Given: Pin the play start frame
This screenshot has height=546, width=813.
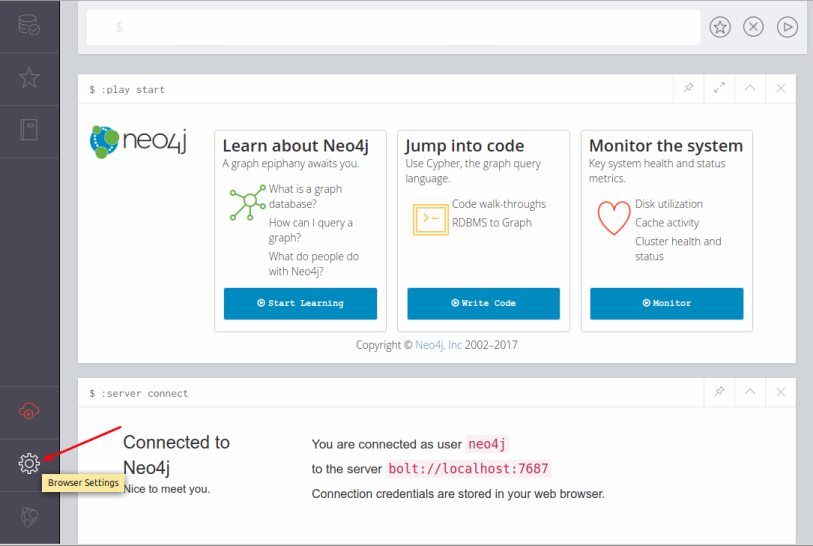Looking at the screenshot, I should coord(688,89).
